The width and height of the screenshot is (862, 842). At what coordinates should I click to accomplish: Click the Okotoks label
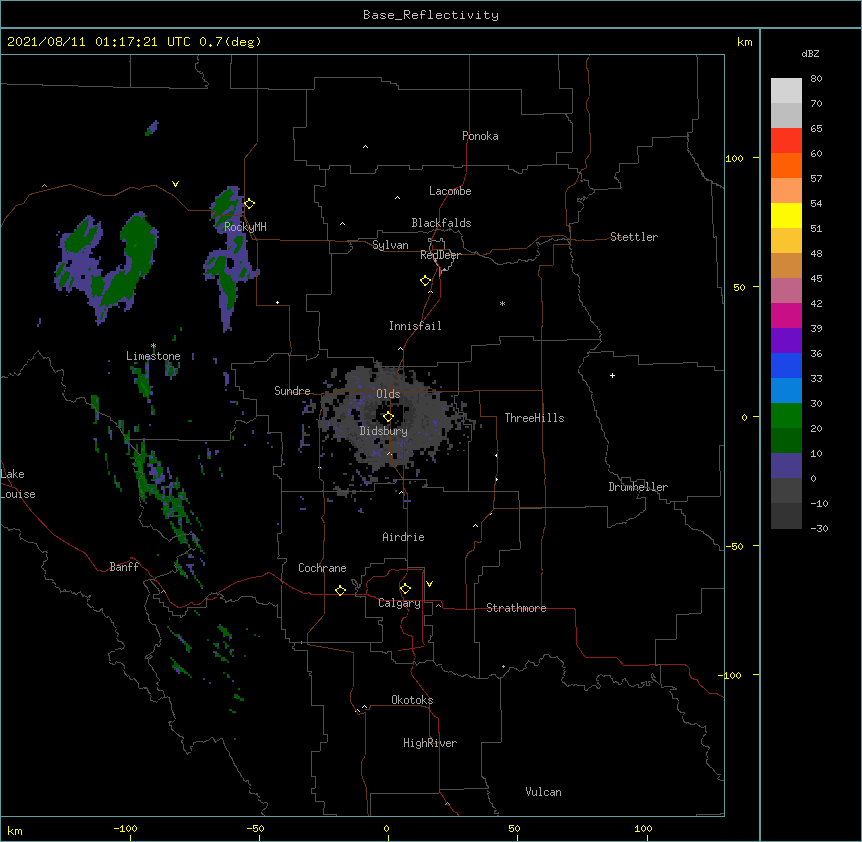click(x=412, y=700)
